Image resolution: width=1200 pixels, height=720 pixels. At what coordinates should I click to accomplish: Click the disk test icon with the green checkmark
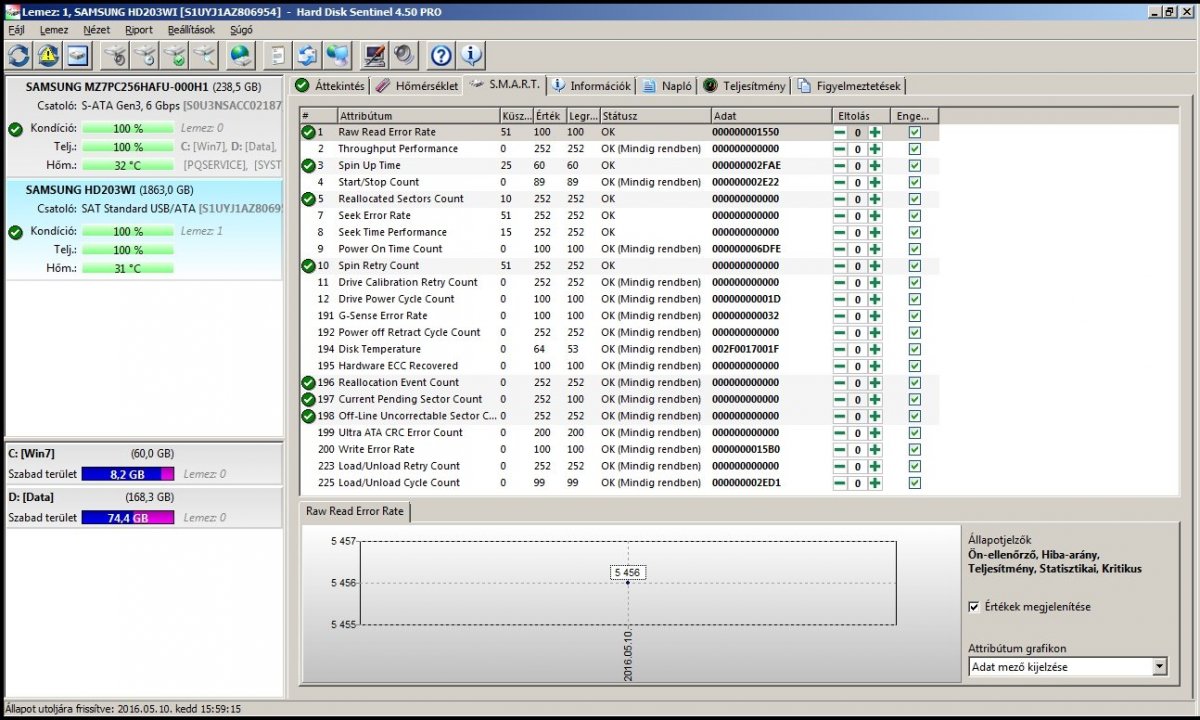tap(175, 55)
